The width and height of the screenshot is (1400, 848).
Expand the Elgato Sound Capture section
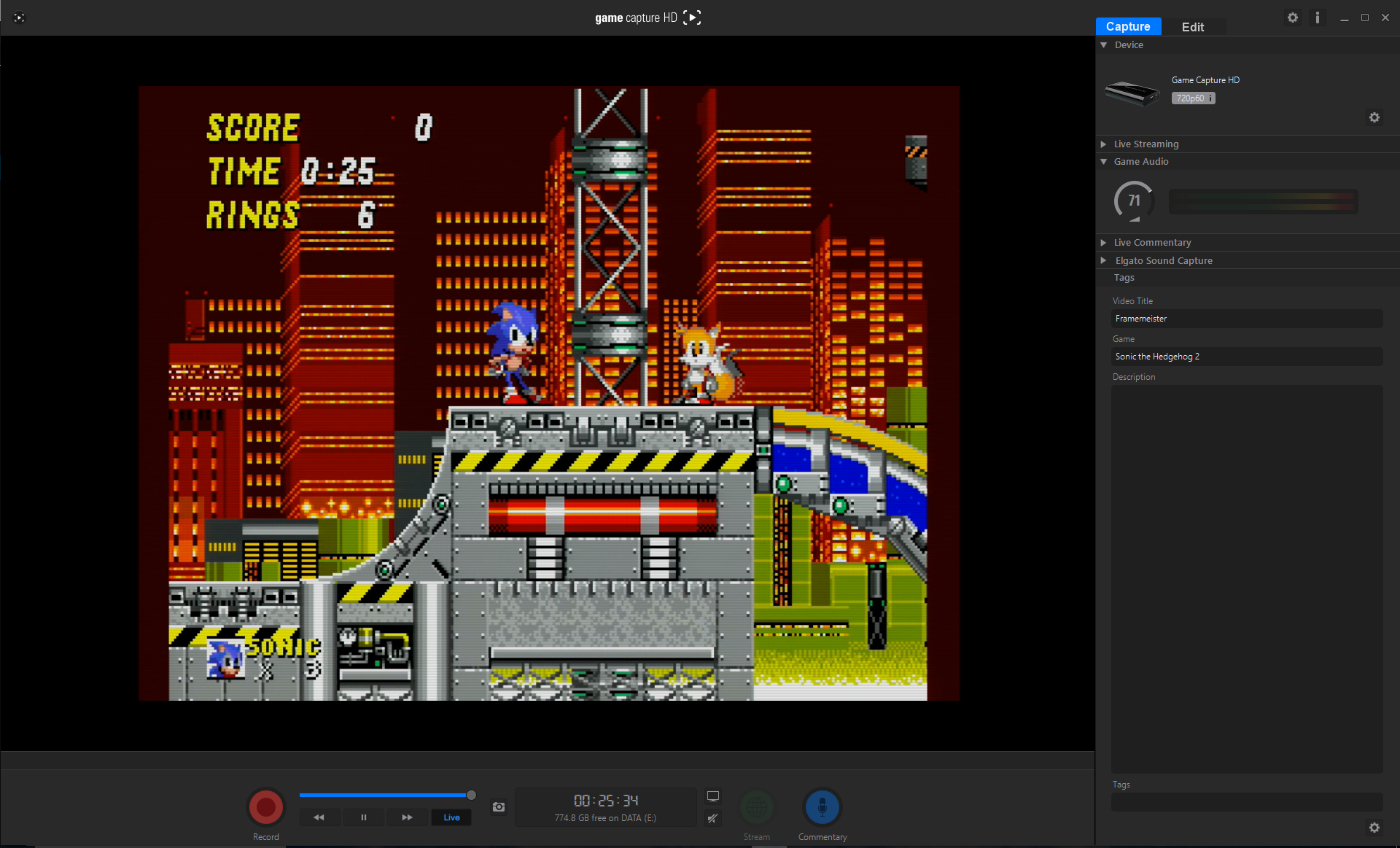1104,260
